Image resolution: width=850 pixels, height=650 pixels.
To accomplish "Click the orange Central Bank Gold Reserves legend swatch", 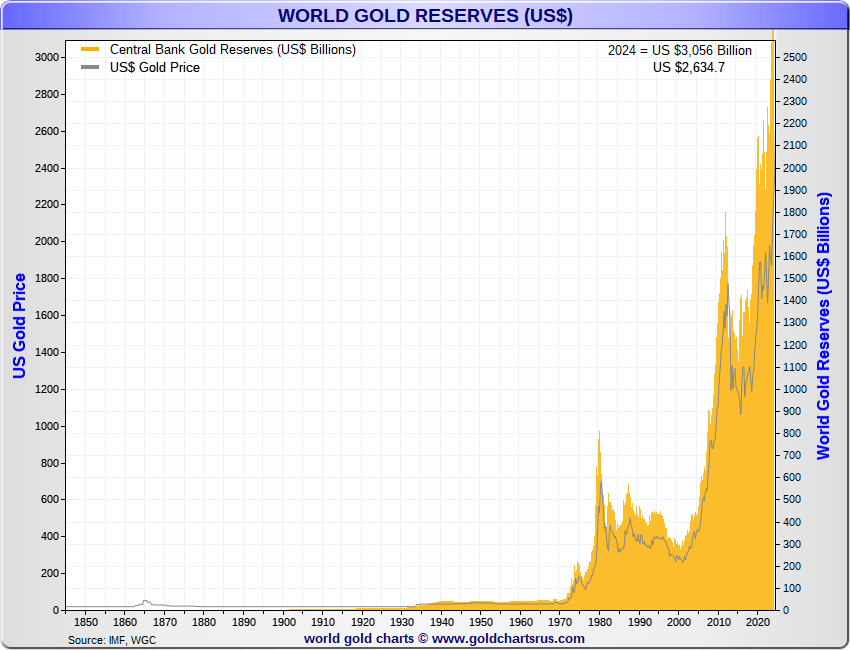I will click(90, 50).
